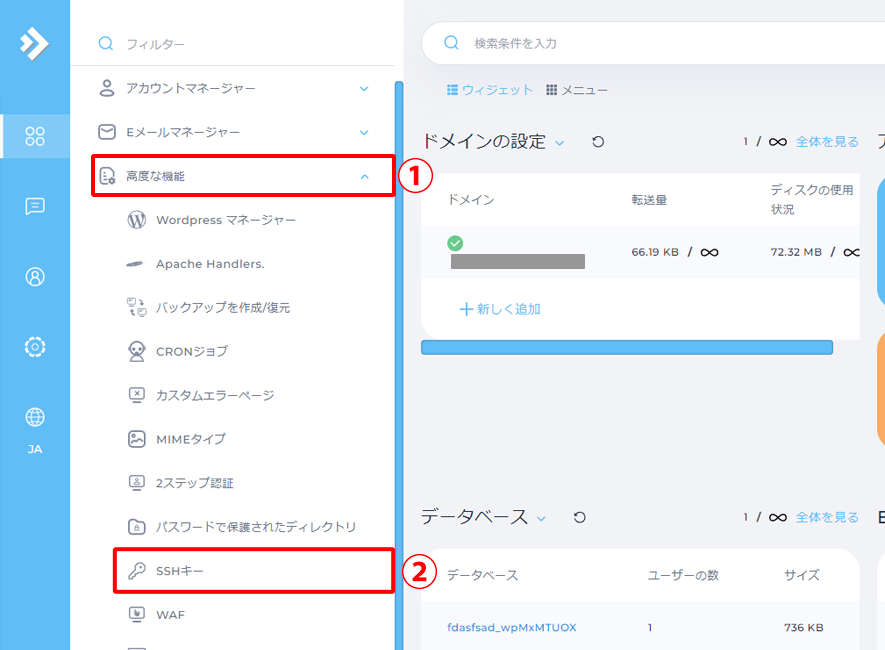Open the settings gear icon in left rail
Image resolution: width=885 pixels, height=650 pixels.
(35, 347)
